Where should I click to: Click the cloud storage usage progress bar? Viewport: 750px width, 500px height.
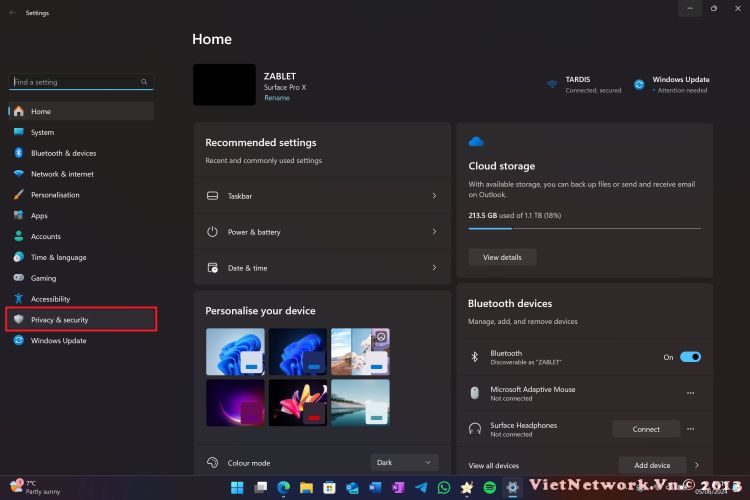tap(584, 228)
